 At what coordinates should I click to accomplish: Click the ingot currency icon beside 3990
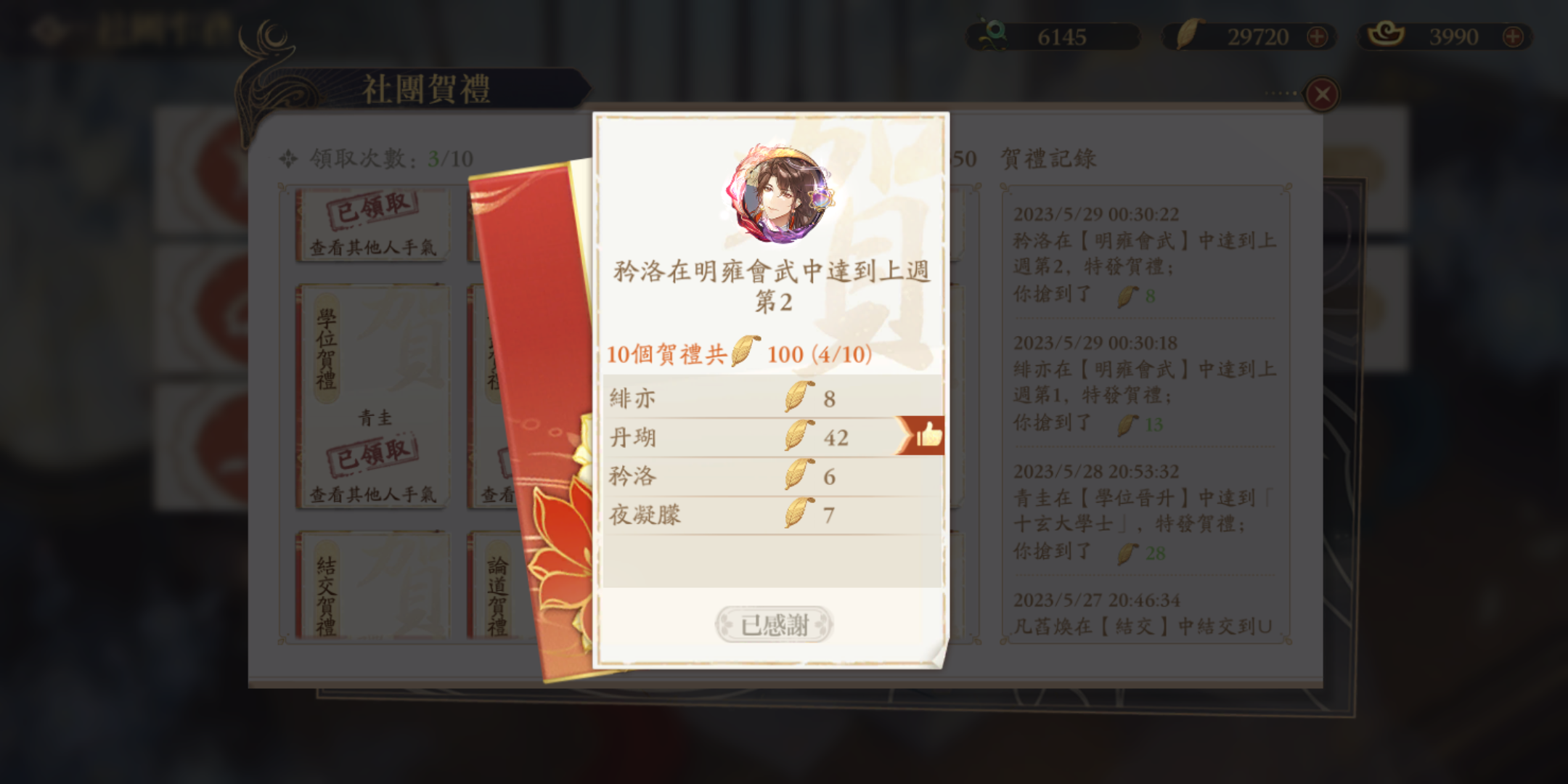(1385, 34)
